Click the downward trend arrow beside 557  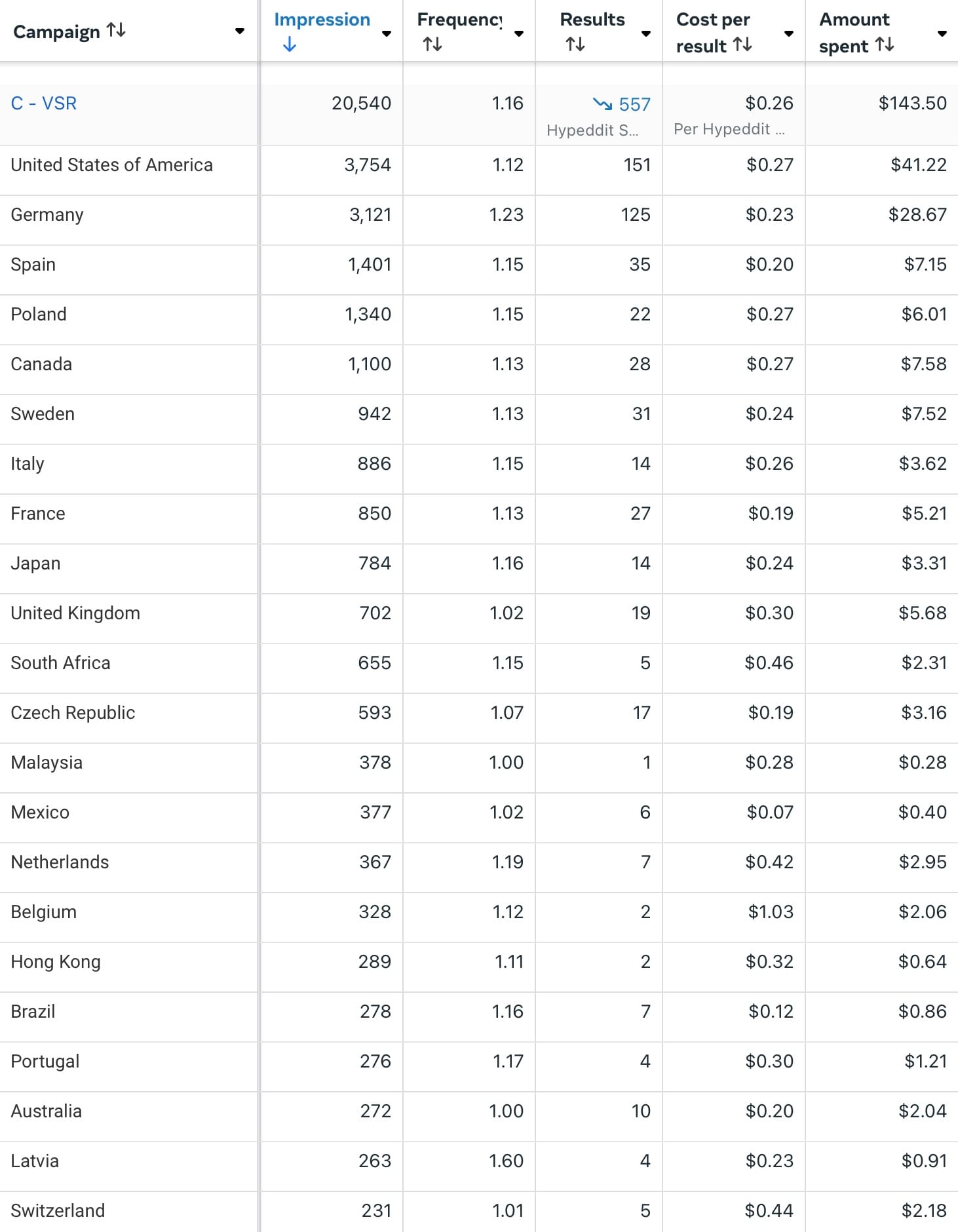tap(602, 104)
